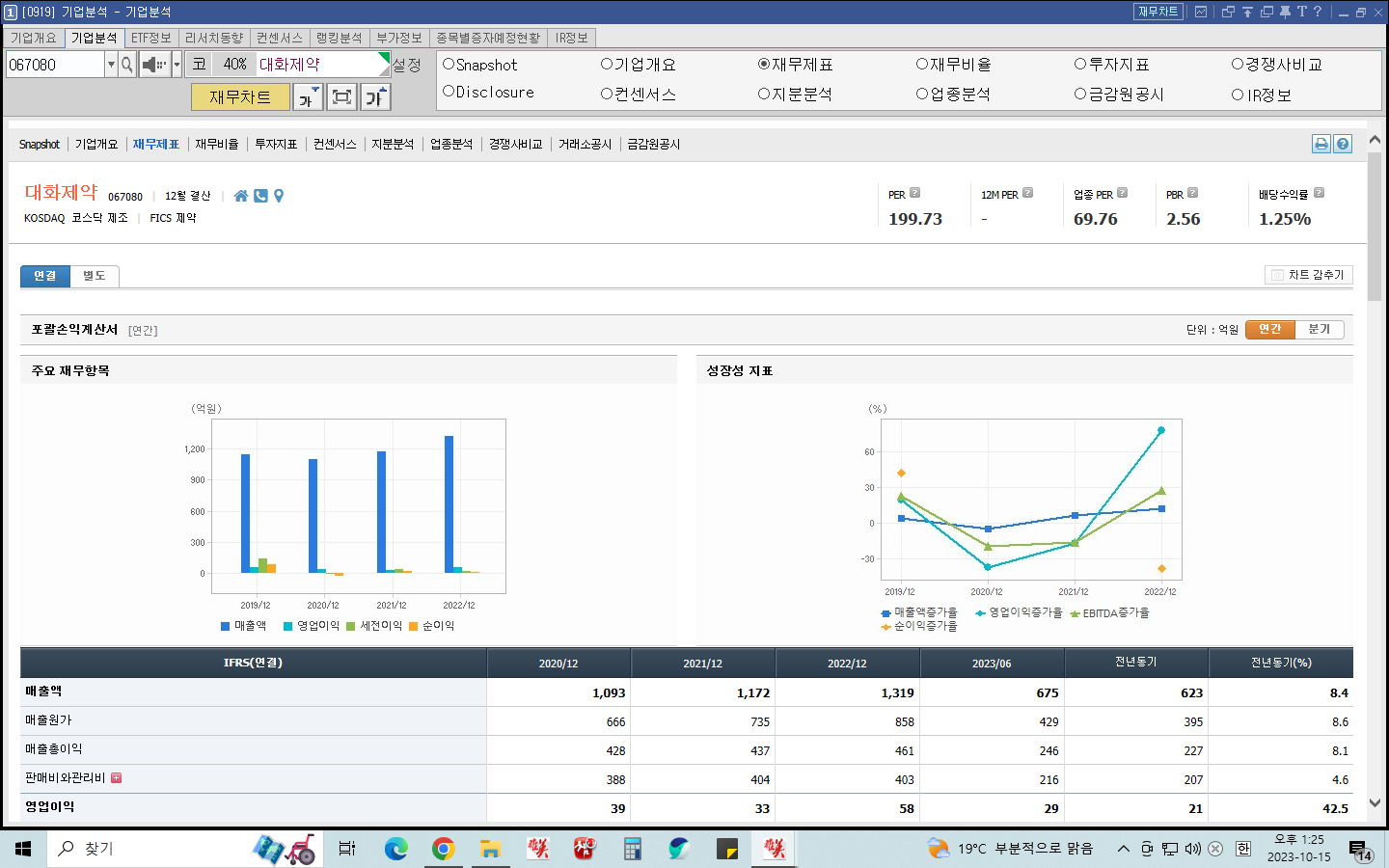Open the 거래소공시 link in page navigation
Screen dimensions: 1389x868
click(585, 144)
